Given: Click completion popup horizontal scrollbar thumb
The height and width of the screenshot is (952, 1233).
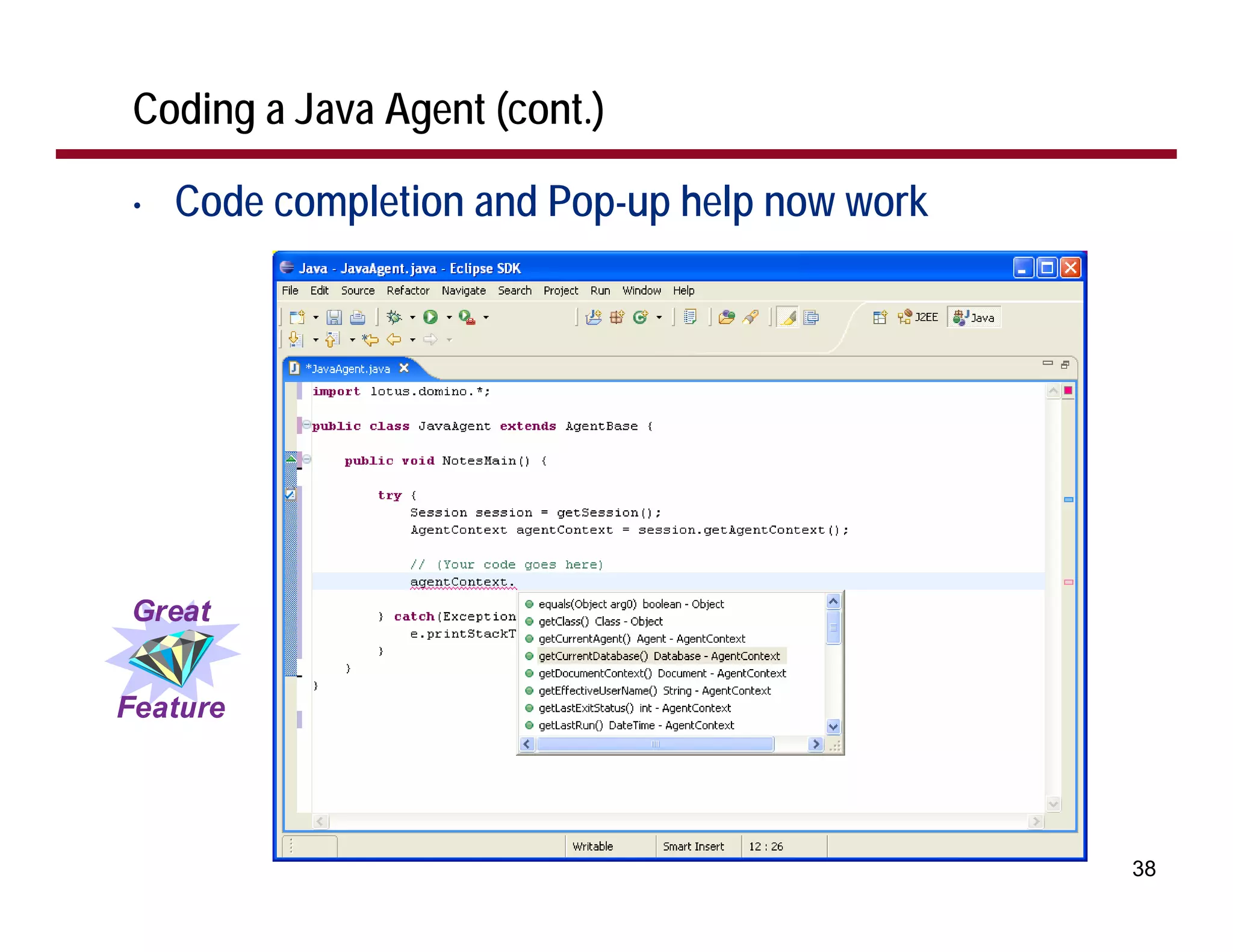Looking at the screenshot, I should pyautogui.click(x=655, y=744).
